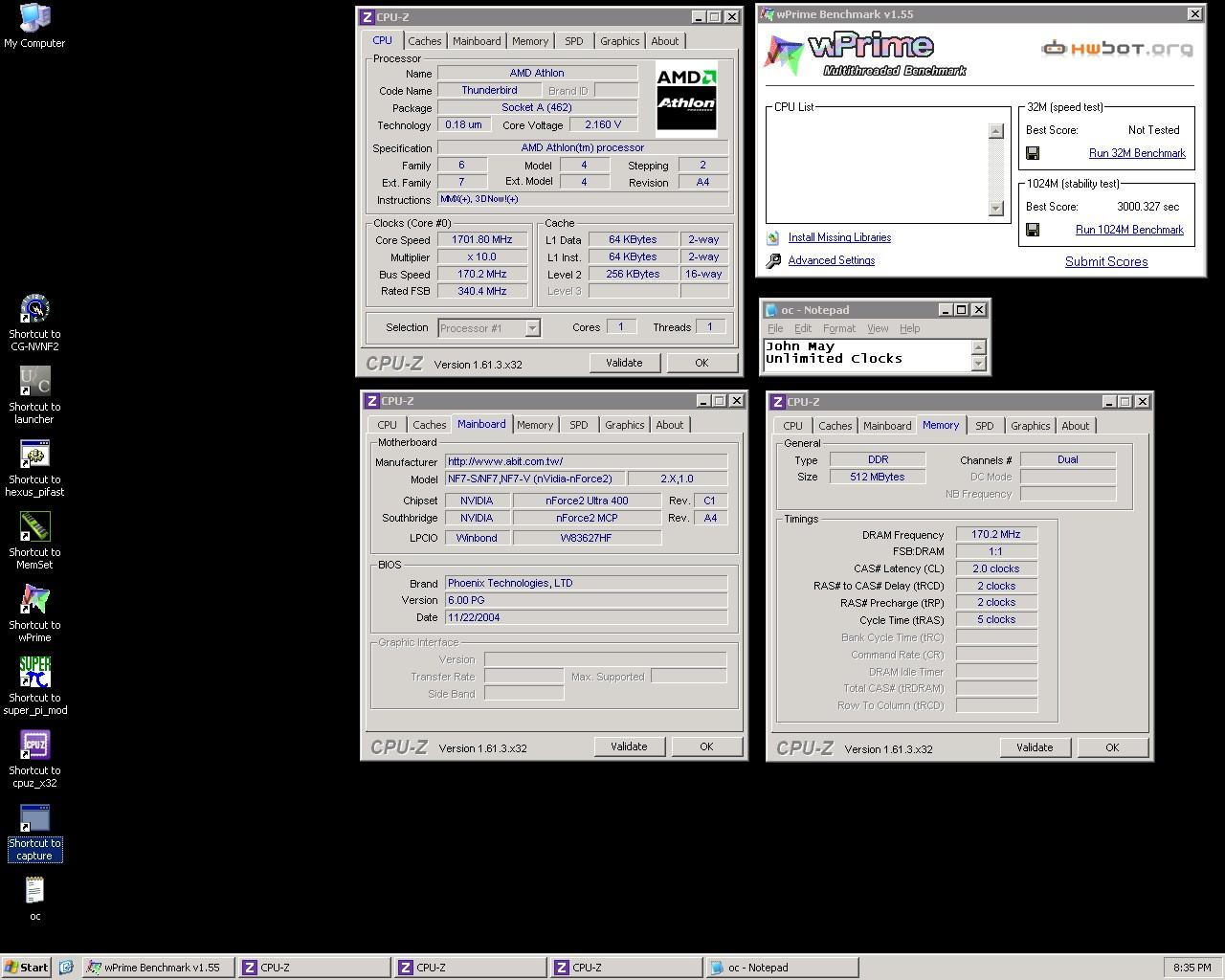Click the system tray clock 8:35 PM
Viewport: 1225px width, 980px height.
[1192, 968]
